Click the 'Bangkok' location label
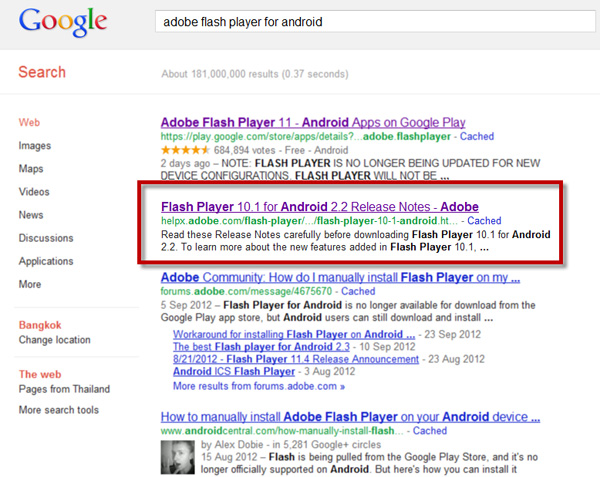600x477 pixels. pos(40,325)
